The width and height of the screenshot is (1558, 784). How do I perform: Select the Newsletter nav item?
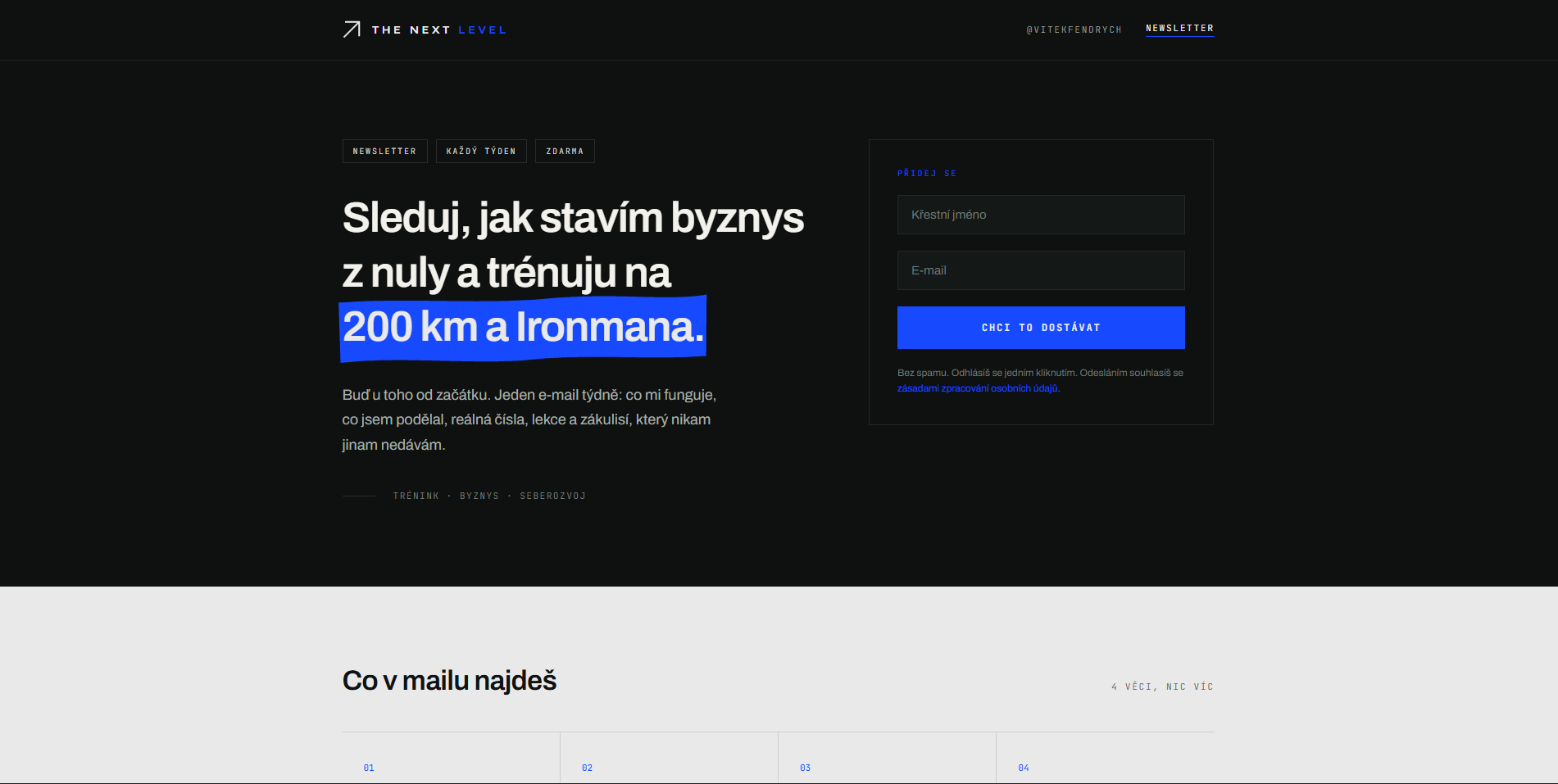pos(1179,29)
